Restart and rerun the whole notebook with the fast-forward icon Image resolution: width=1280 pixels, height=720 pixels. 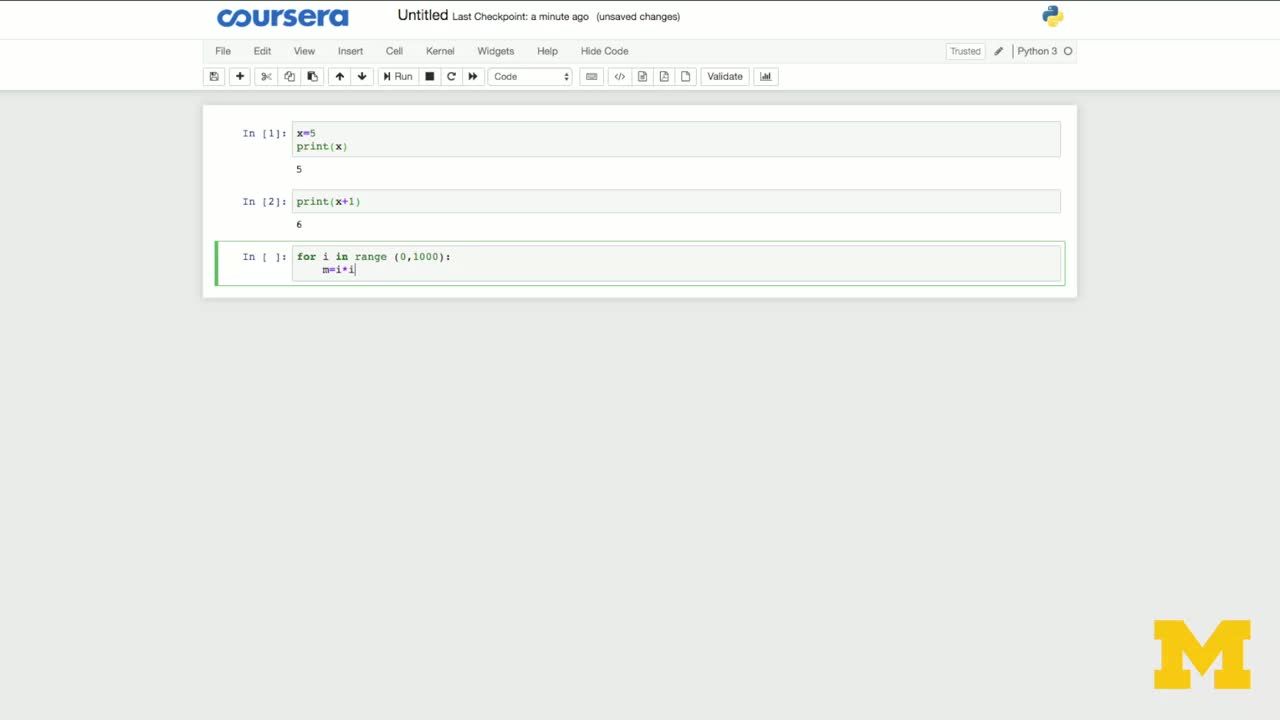[473, 76]
